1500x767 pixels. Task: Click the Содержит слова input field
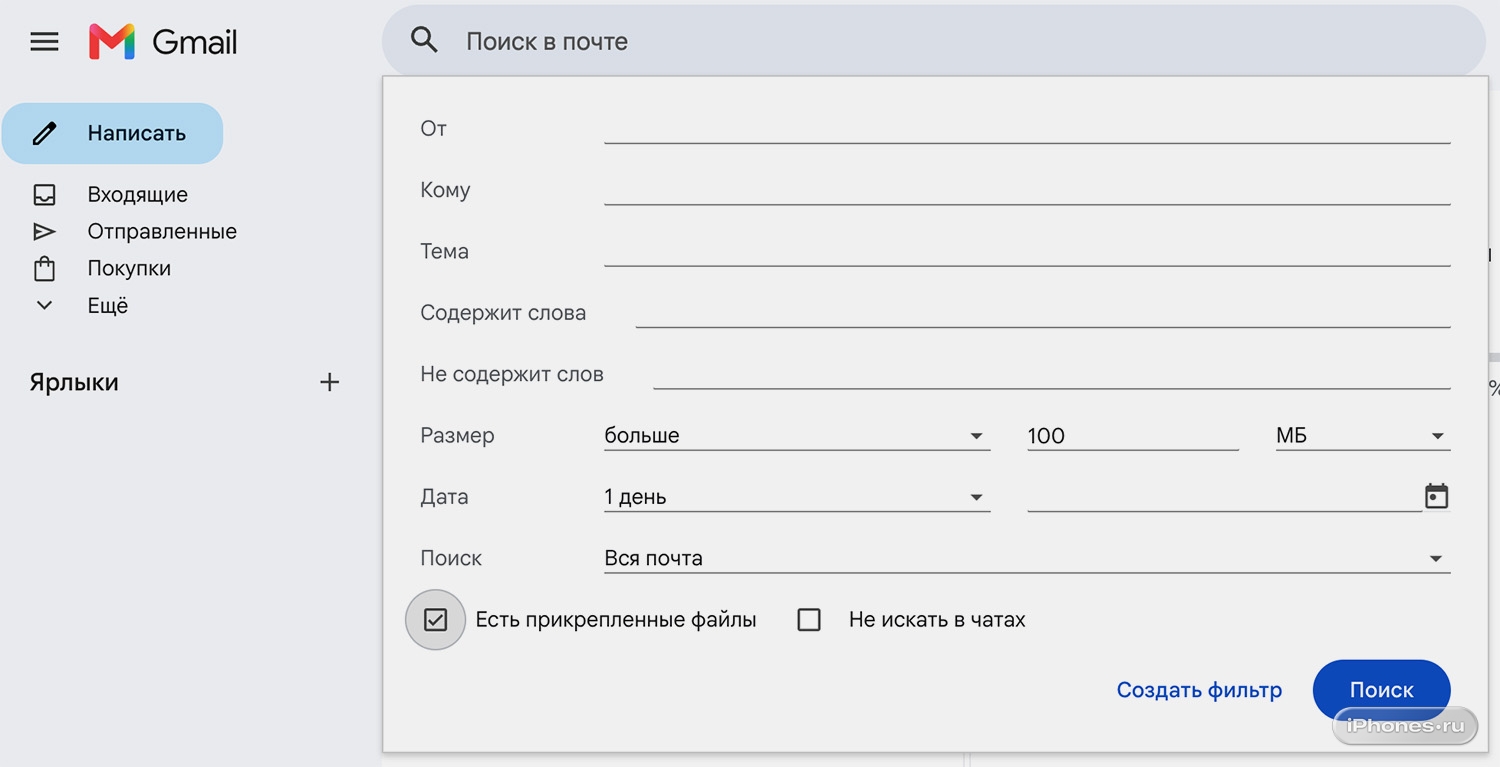pyautogui.click(x=1043, y=313)
